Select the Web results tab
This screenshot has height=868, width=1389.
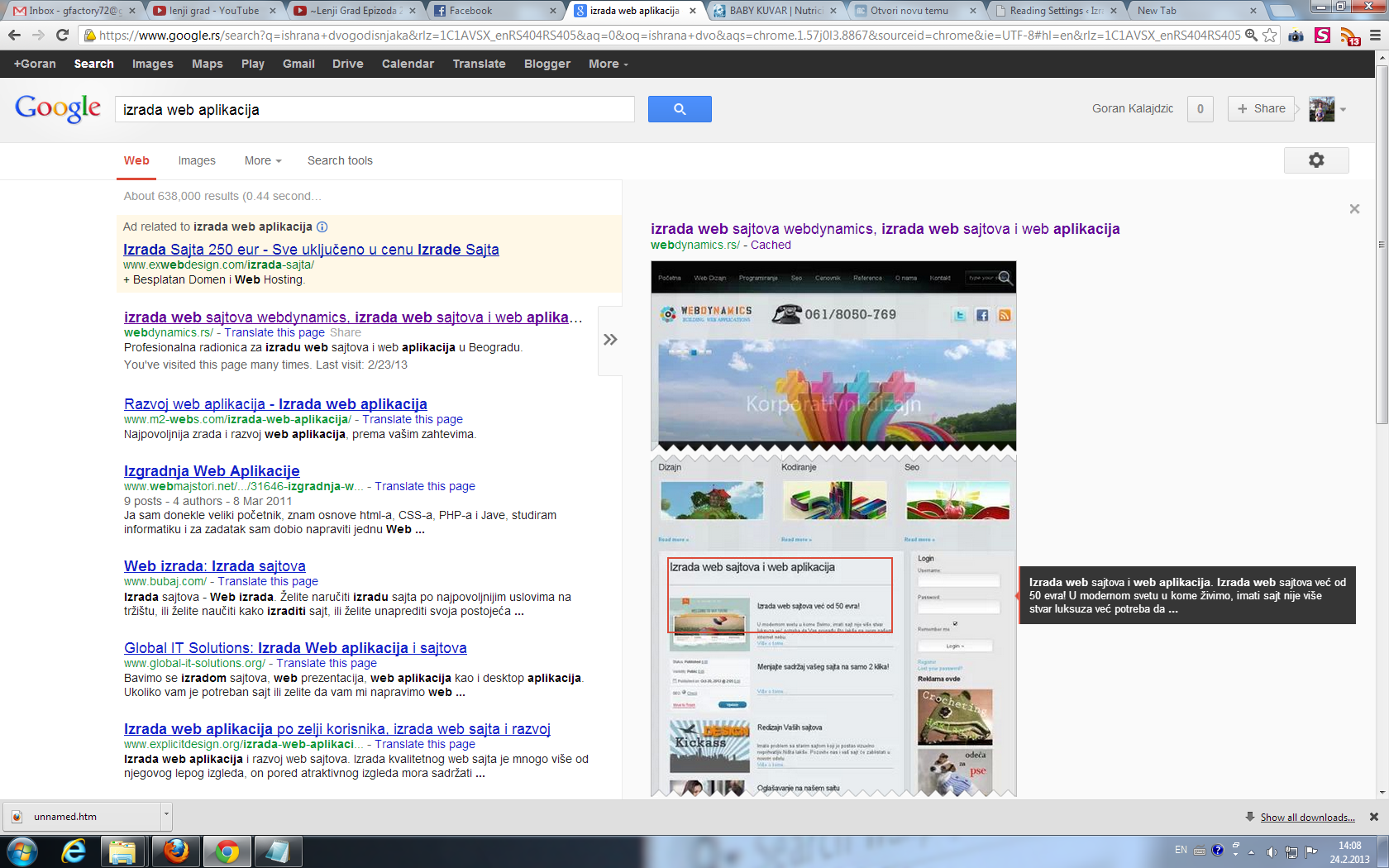click(136, 160)
